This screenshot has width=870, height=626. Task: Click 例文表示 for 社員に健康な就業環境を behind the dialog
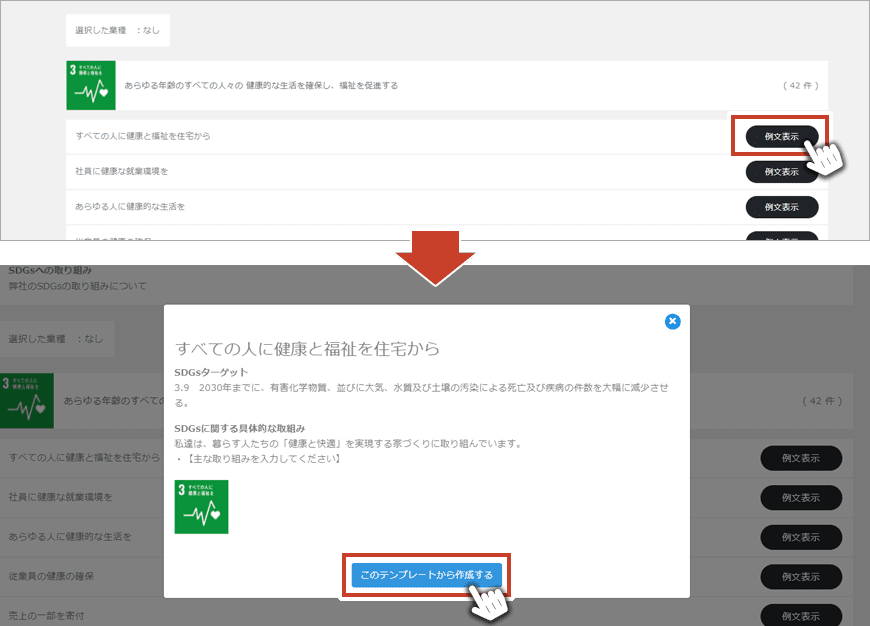[x=801, y=497]
